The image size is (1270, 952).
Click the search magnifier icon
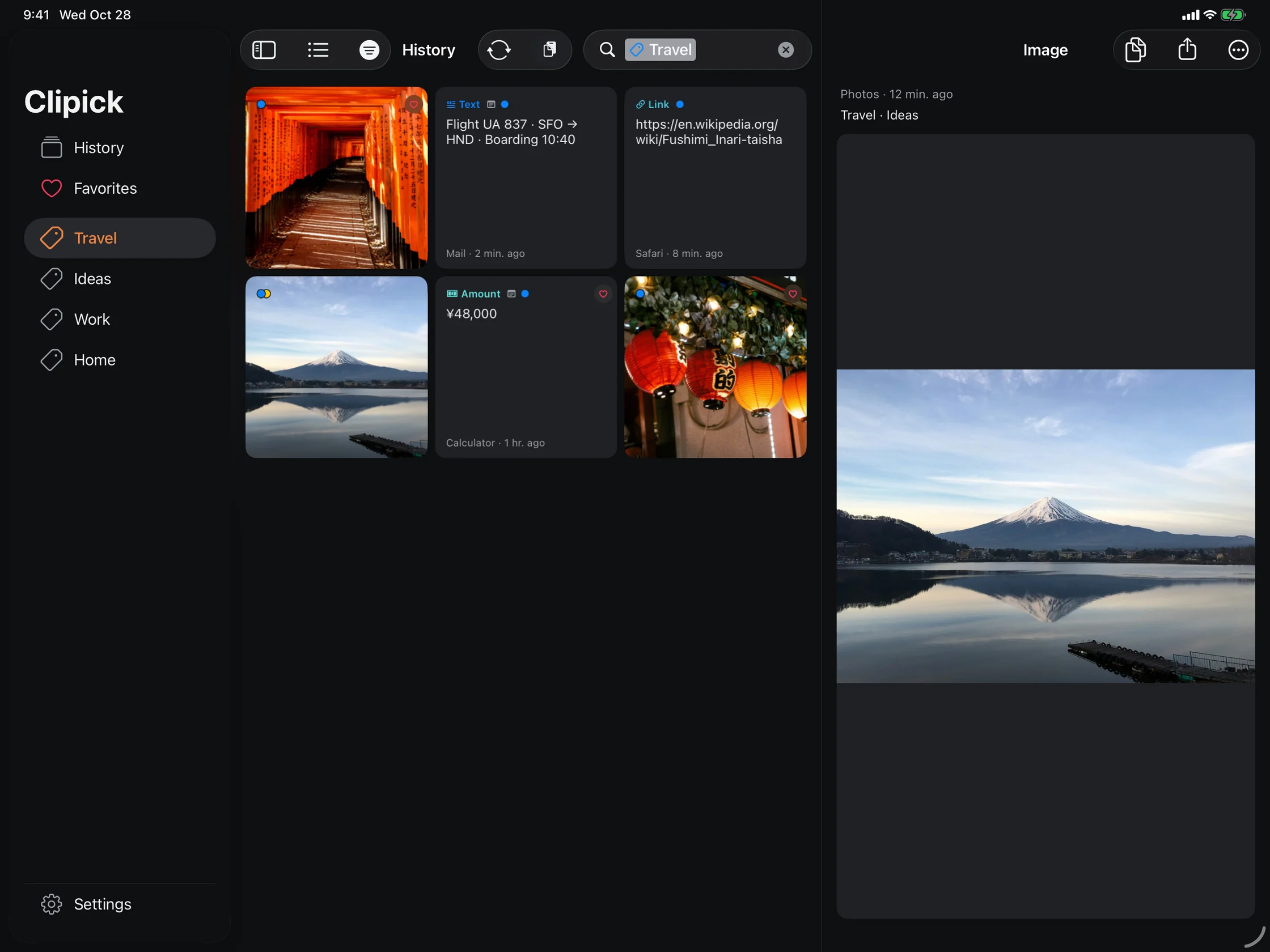coord(607,50)
